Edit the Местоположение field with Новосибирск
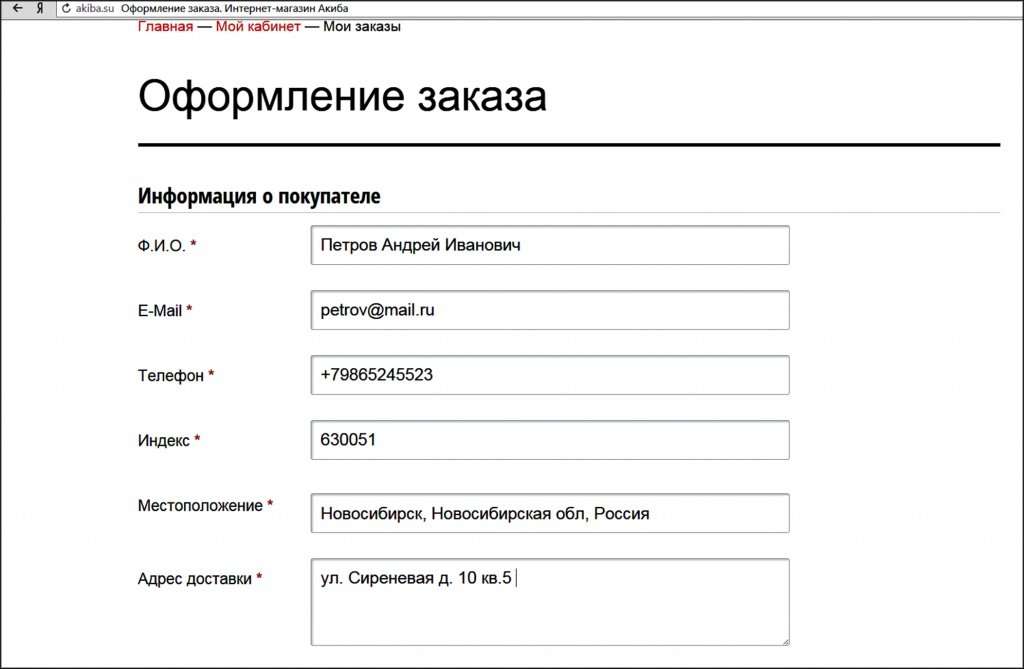This screenshot has height=669, width=1024. coord(550,513)
